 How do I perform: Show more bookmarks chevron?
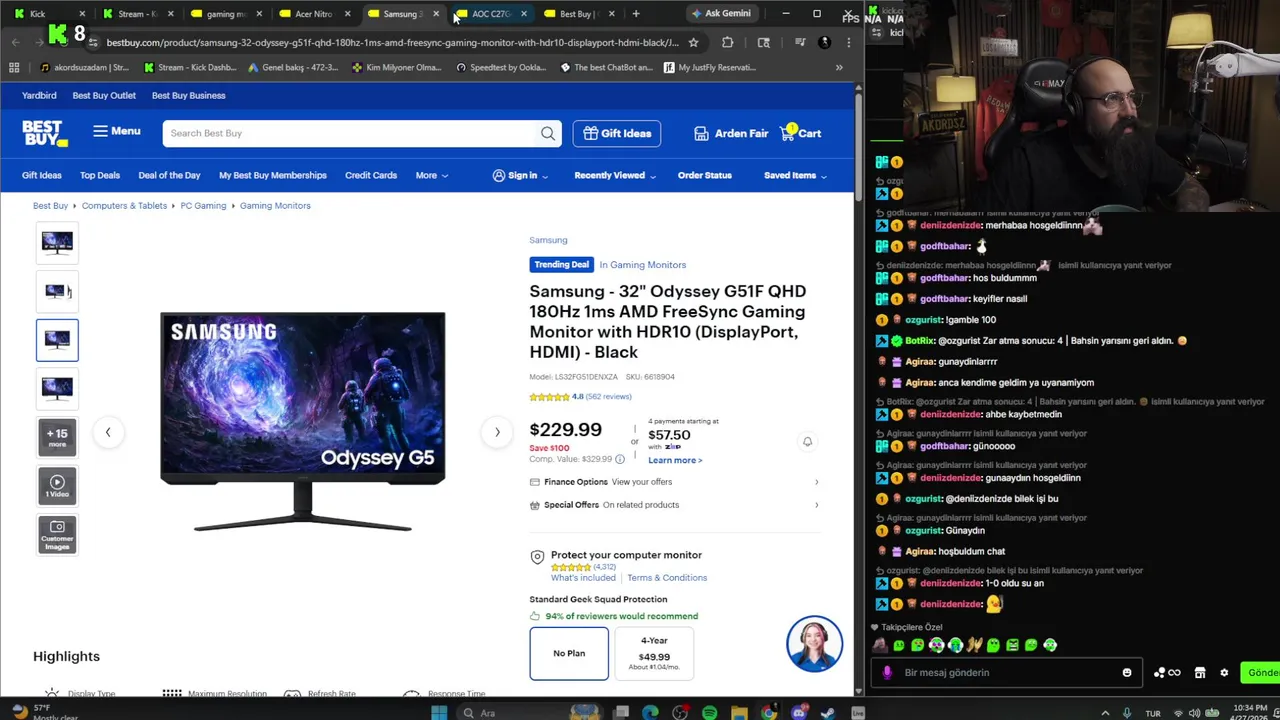coord(839,68)
